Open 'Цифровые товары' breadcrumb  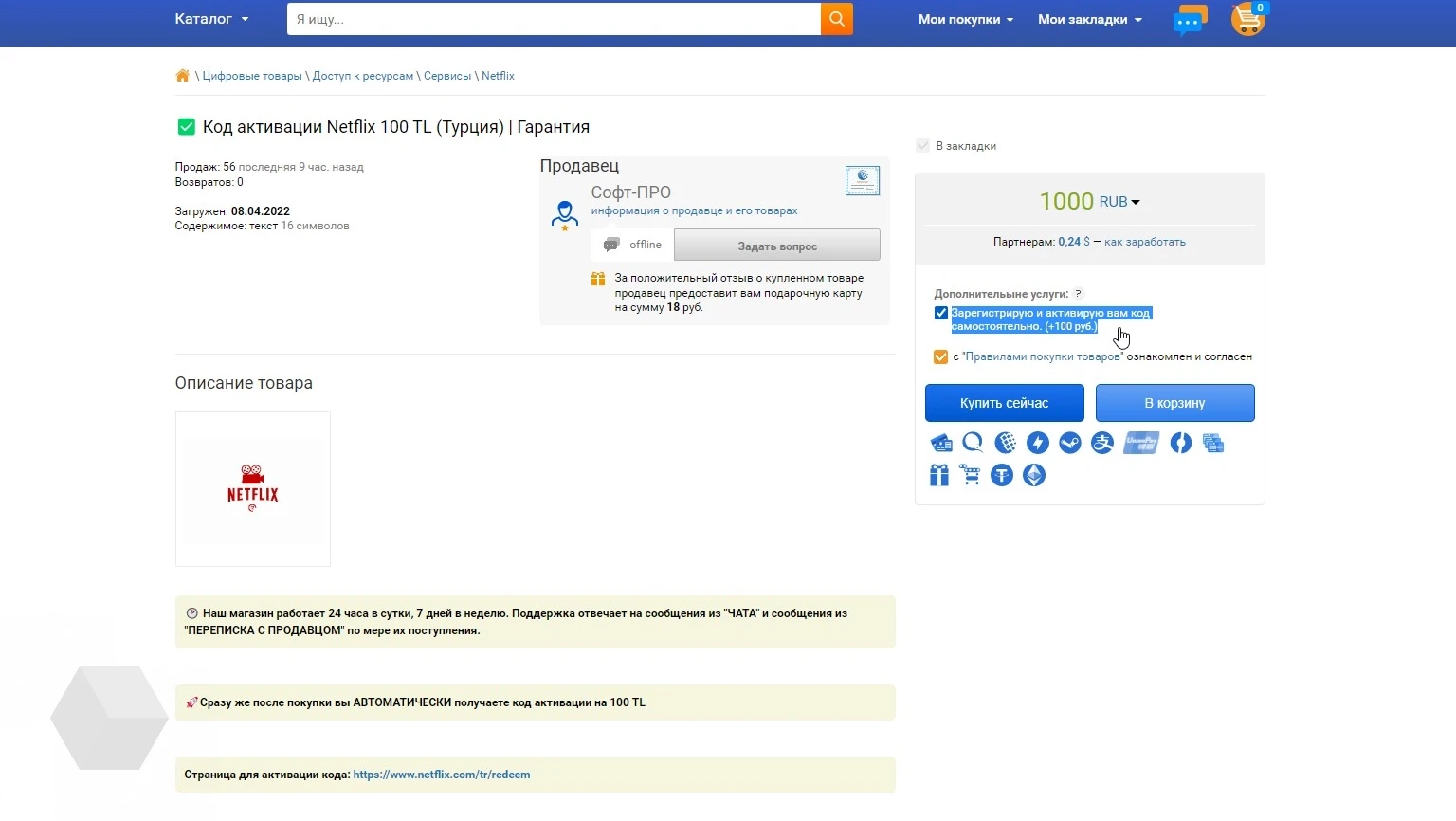(252, 76)
